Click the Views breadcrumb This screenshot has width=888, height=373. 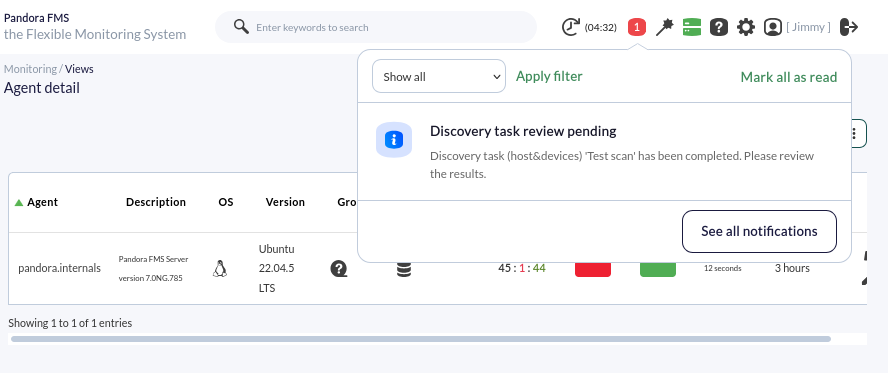click(x=79, y=69)
